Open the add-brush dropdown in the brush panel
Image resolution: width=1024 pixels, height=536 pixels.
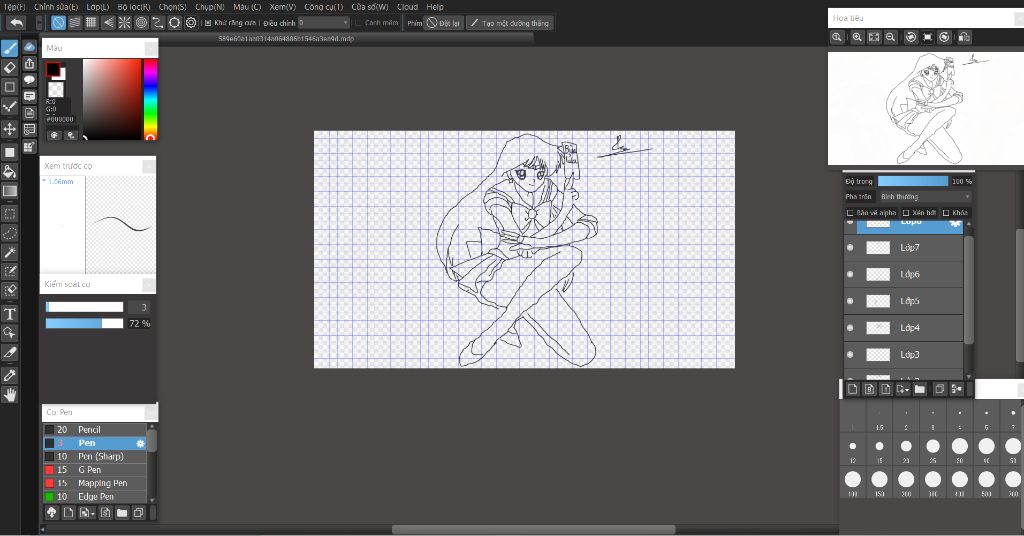pos(87,513)
